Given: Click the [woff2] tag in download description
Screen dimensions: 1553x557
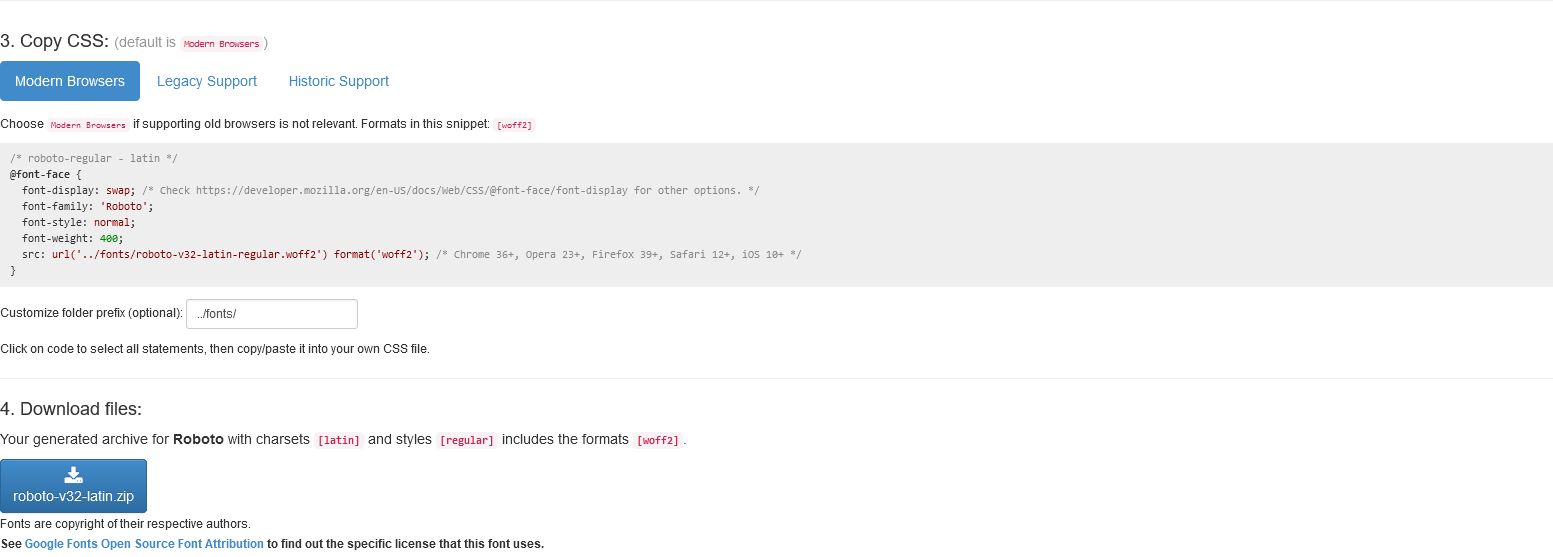Looking at the screenshot, I should click(x=658, y=440).
